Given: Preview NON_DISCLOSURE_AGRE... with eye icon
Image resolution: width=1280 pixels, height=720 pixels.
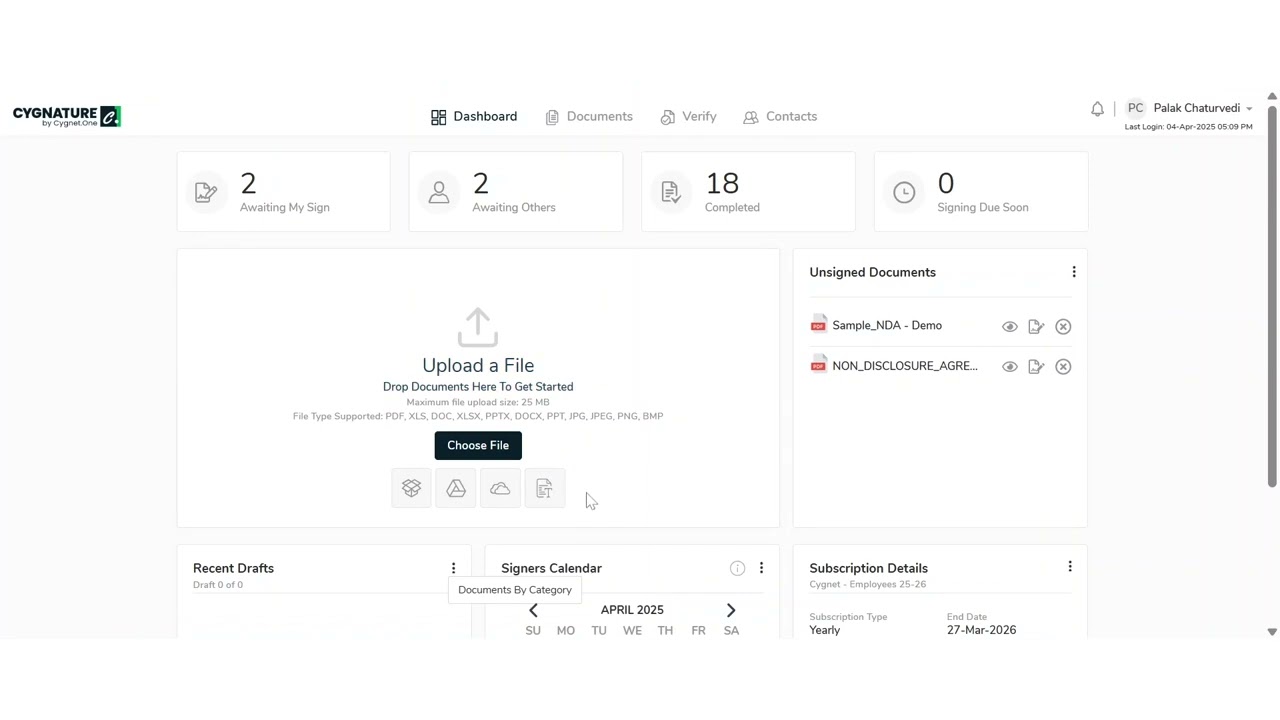Looking at the screenshot, I should tap(1010, 367).
